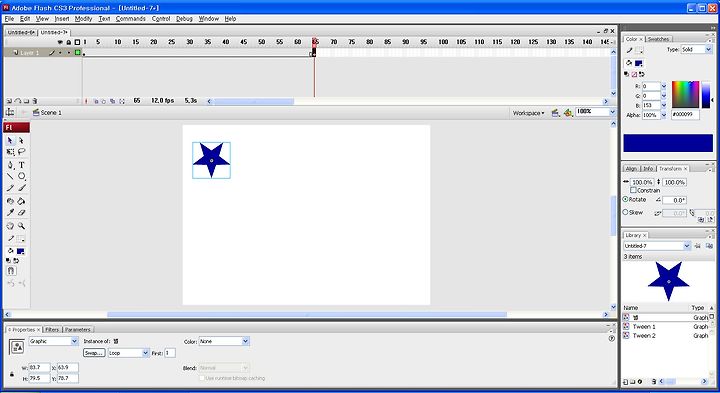Click the Fill color swatch in Tools panel
The image size is (720, 393).
(x=21, y=251)
